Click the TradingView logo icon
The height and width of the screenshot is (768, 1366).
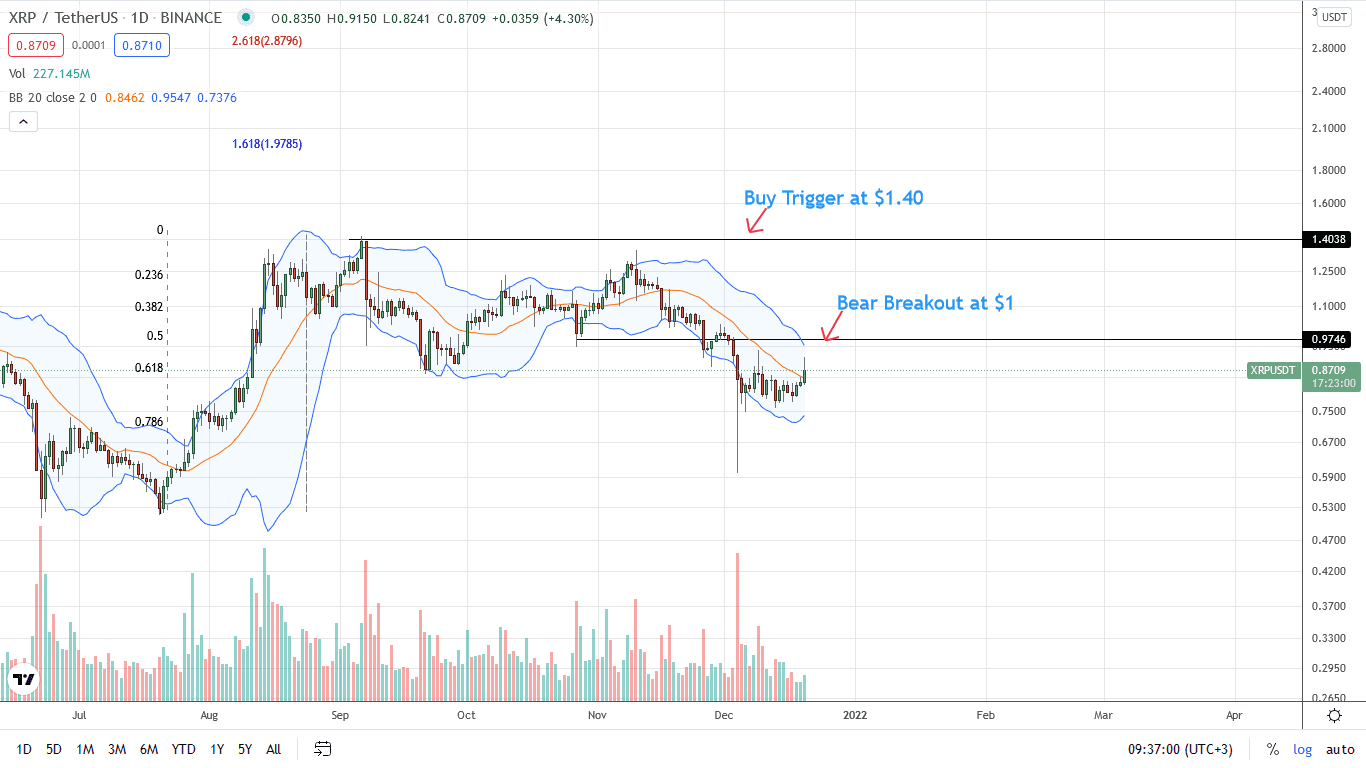click(23, 681)
